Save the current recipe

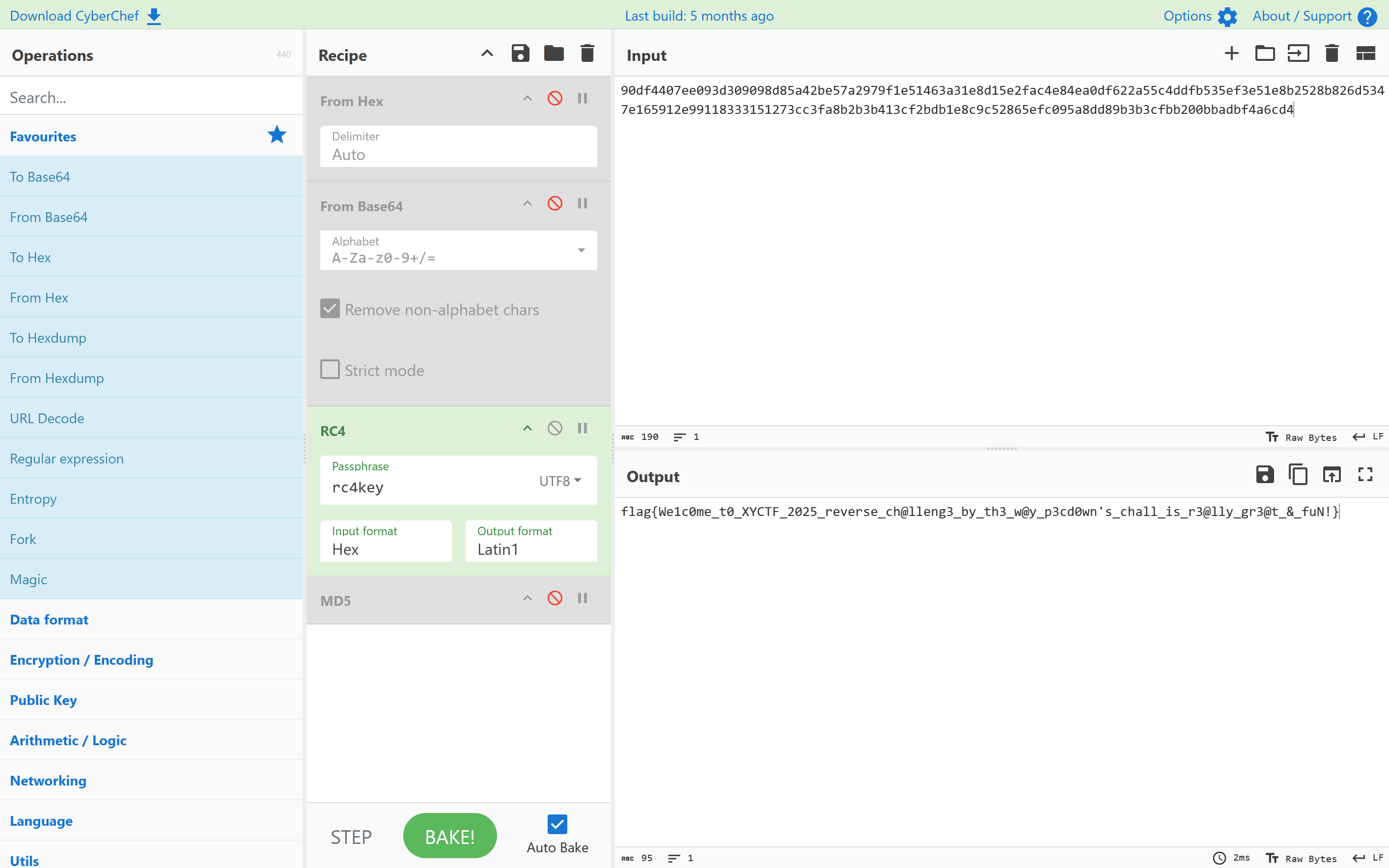coord(520,54)
